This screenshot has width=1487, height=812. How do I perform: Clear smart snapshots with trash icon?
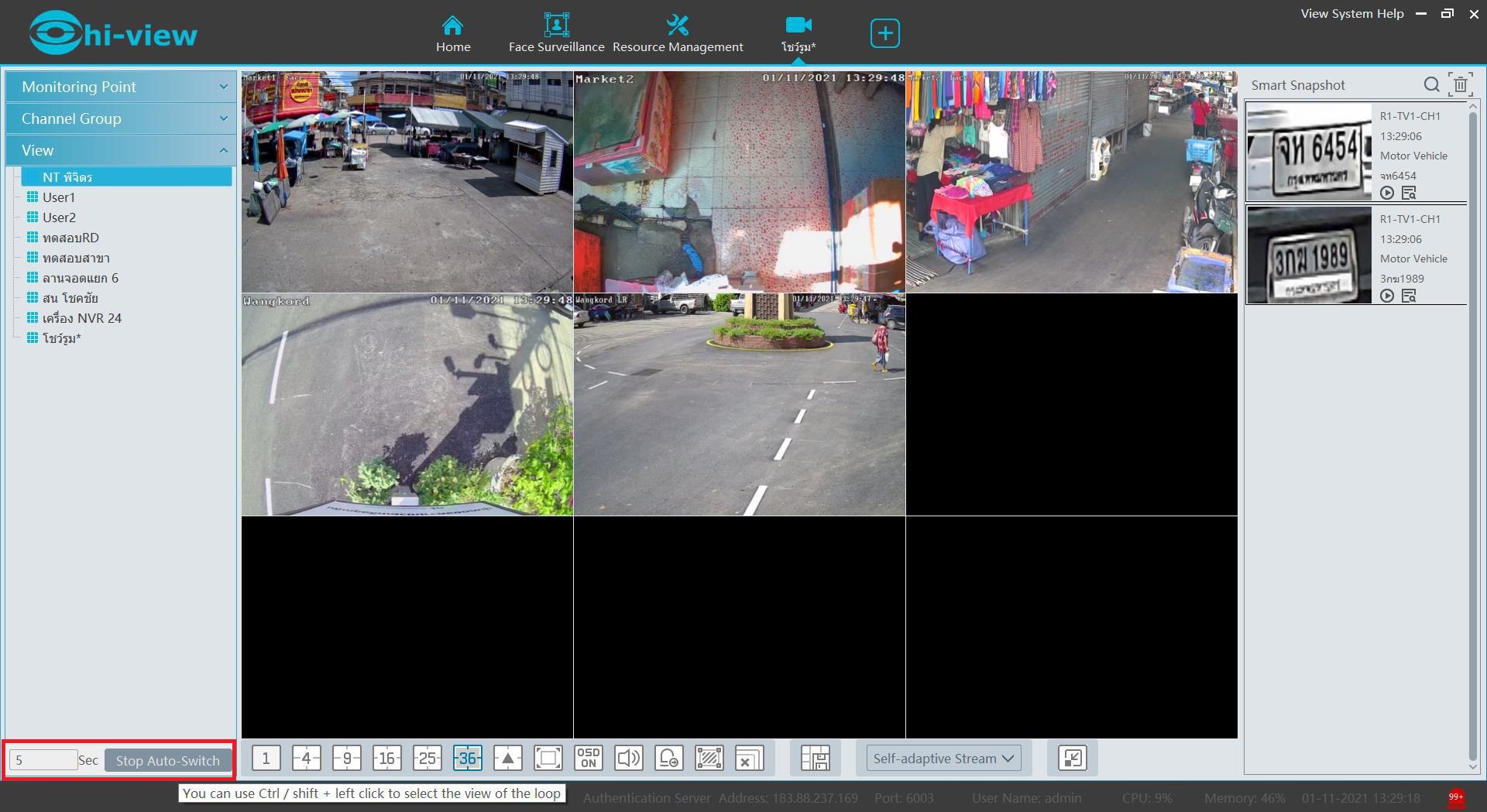pyautogui.click(x=1460, y=85)
